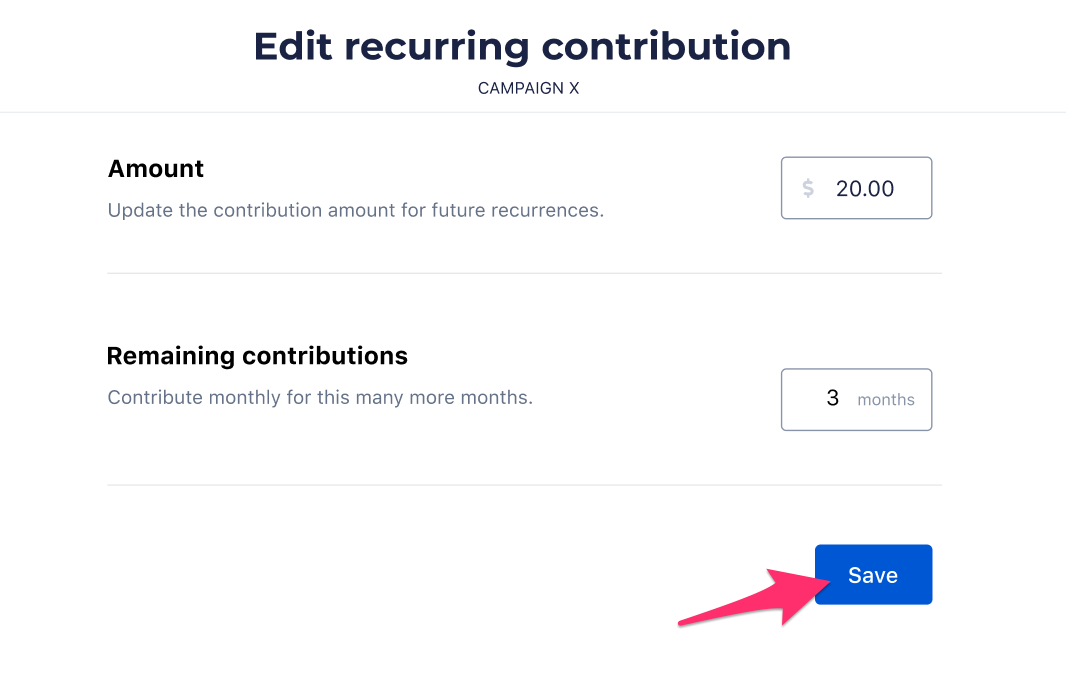This screenshot has width=1066, height=698.
Task: Click the word 'Edit' in the heading
Action: point(293,46)
